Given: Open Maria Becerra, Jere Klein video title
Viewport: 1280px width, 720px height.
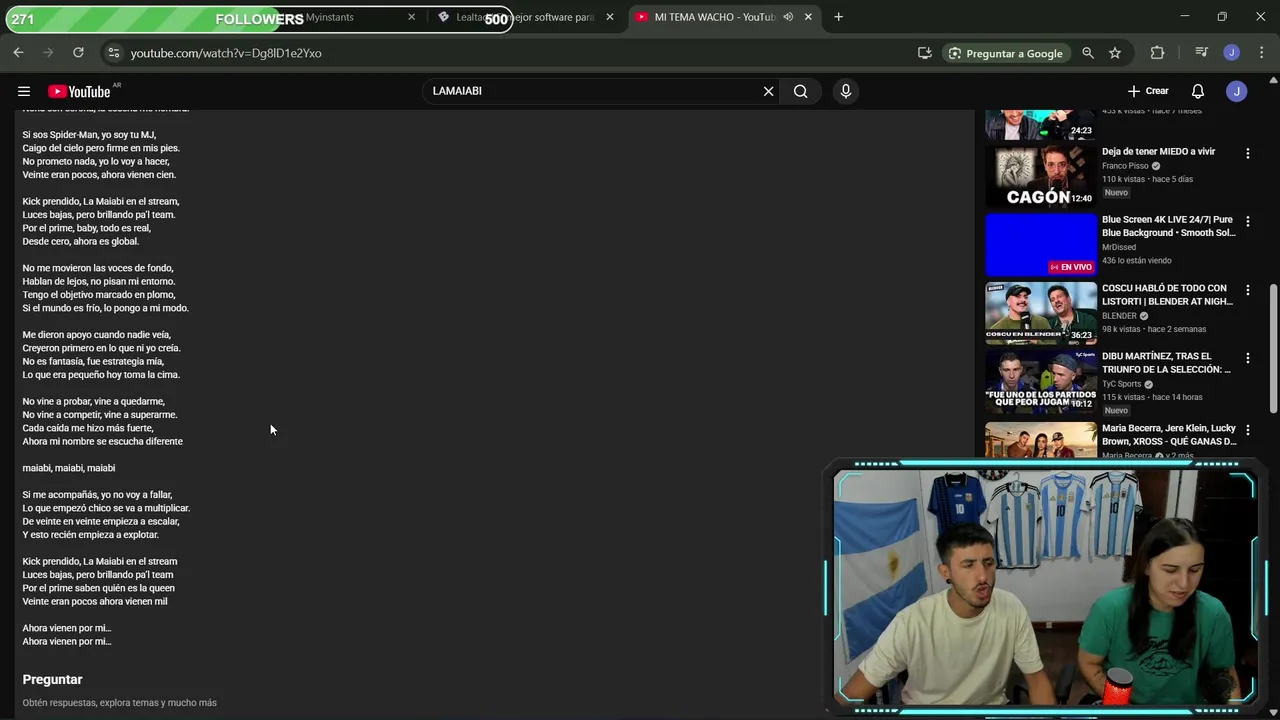Looking at the screenshot, I should (1169, 434).
